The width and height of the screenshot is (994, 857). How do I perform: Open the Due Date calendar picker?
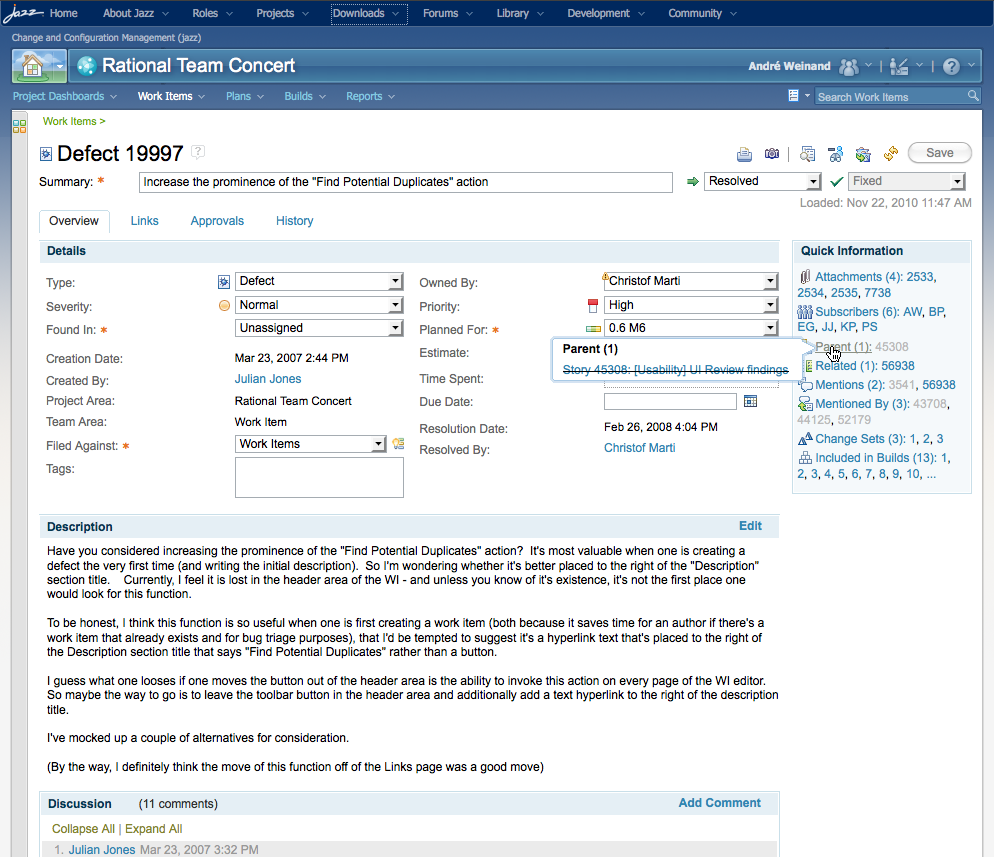click(751, 401)
